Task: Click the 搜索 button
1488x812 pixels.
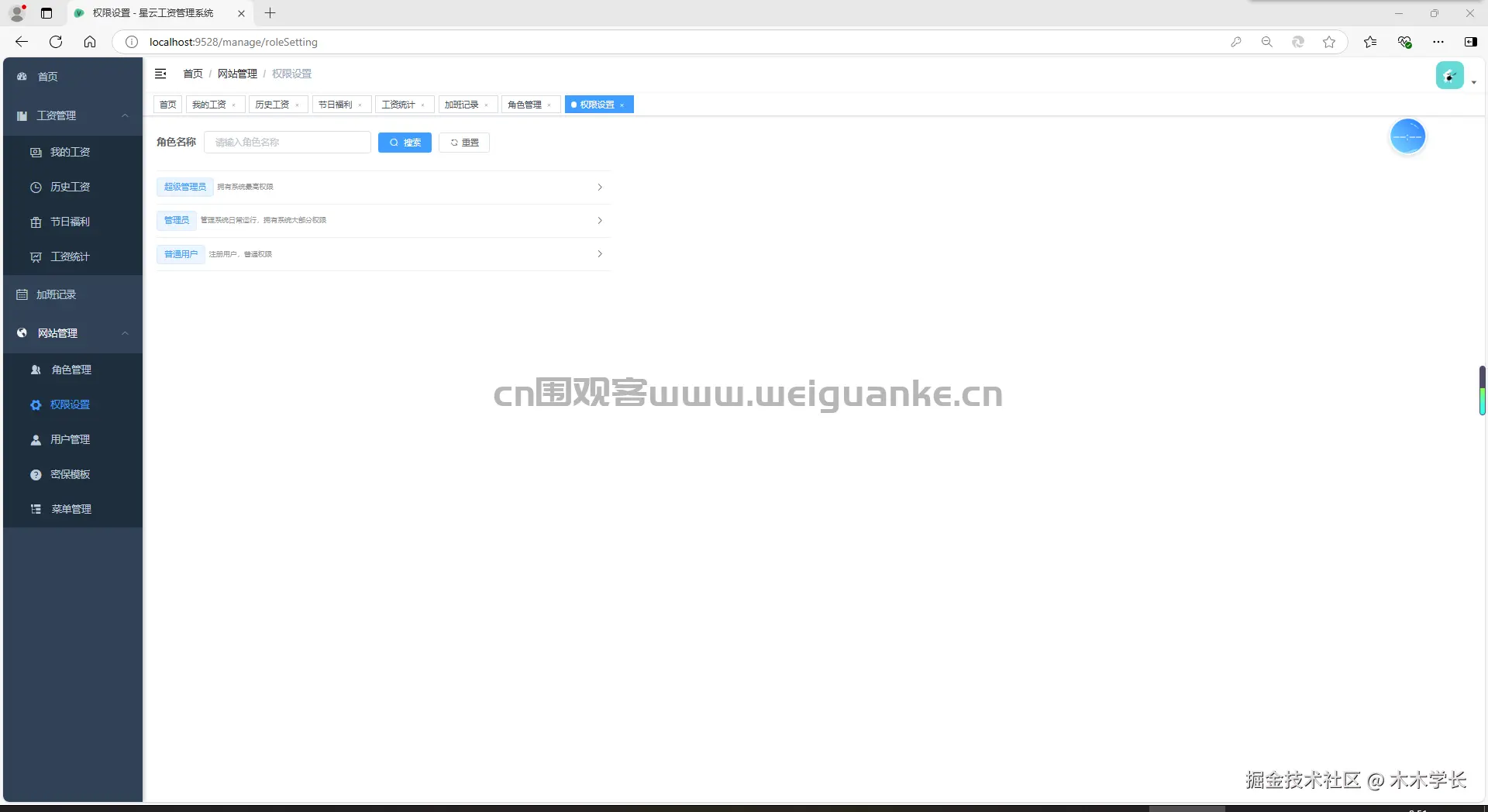Action: tap(405, 143)
